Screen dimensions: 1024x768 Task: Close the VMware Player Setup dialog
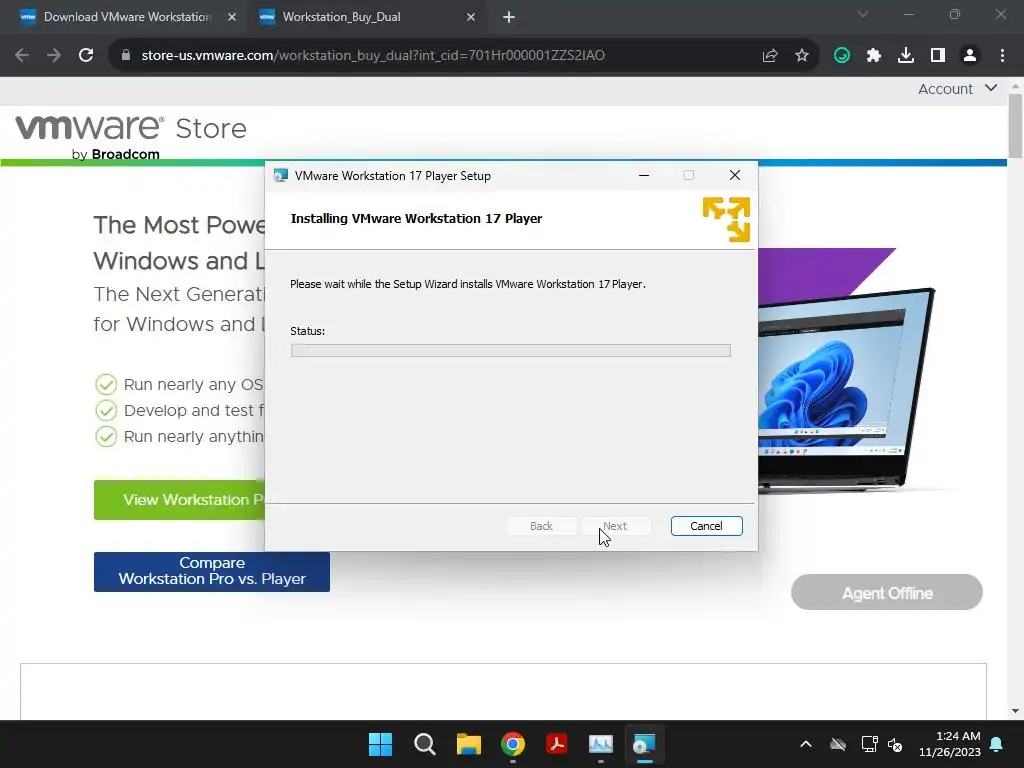point(735,175)
